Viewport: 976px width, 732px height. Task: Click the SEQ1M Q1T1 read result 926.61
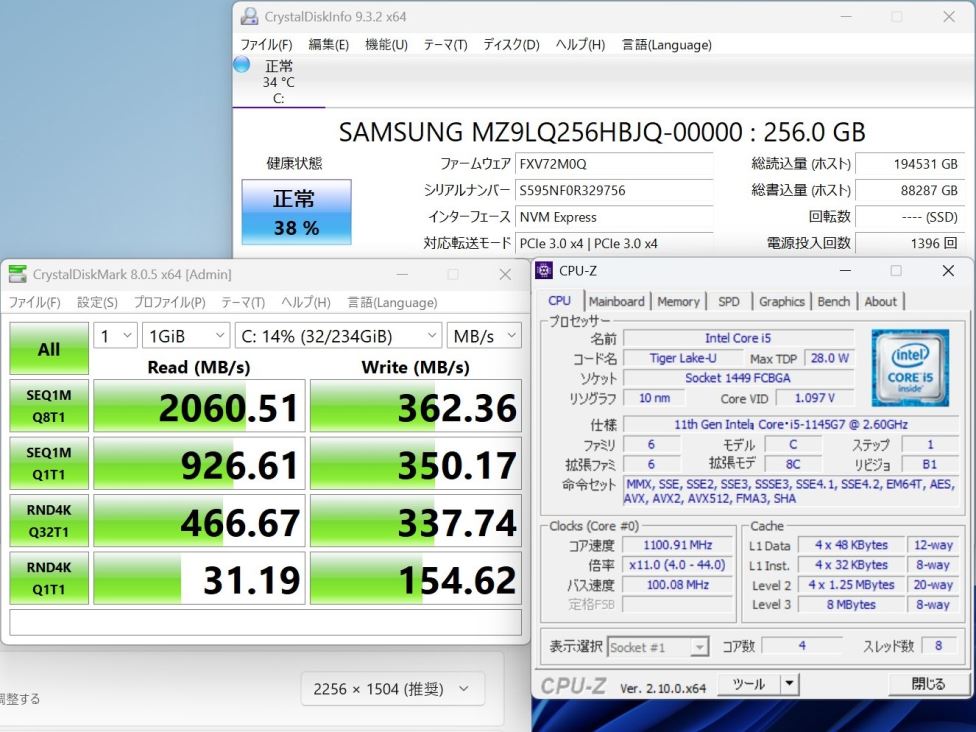click(x=199, y=463)
